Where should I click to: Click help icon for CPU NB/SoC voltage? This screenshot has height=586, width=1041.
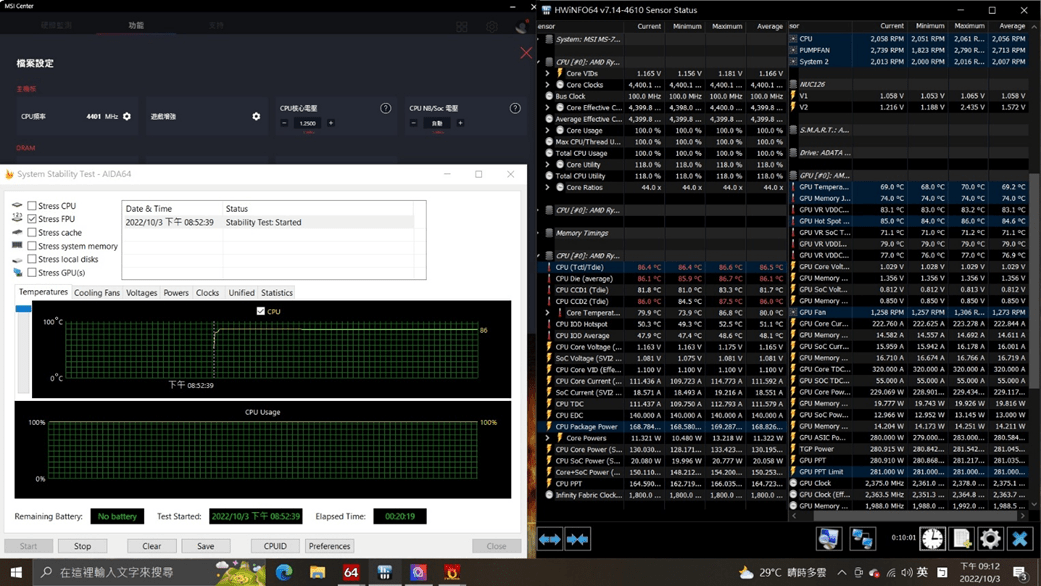[x=515, y=108]
